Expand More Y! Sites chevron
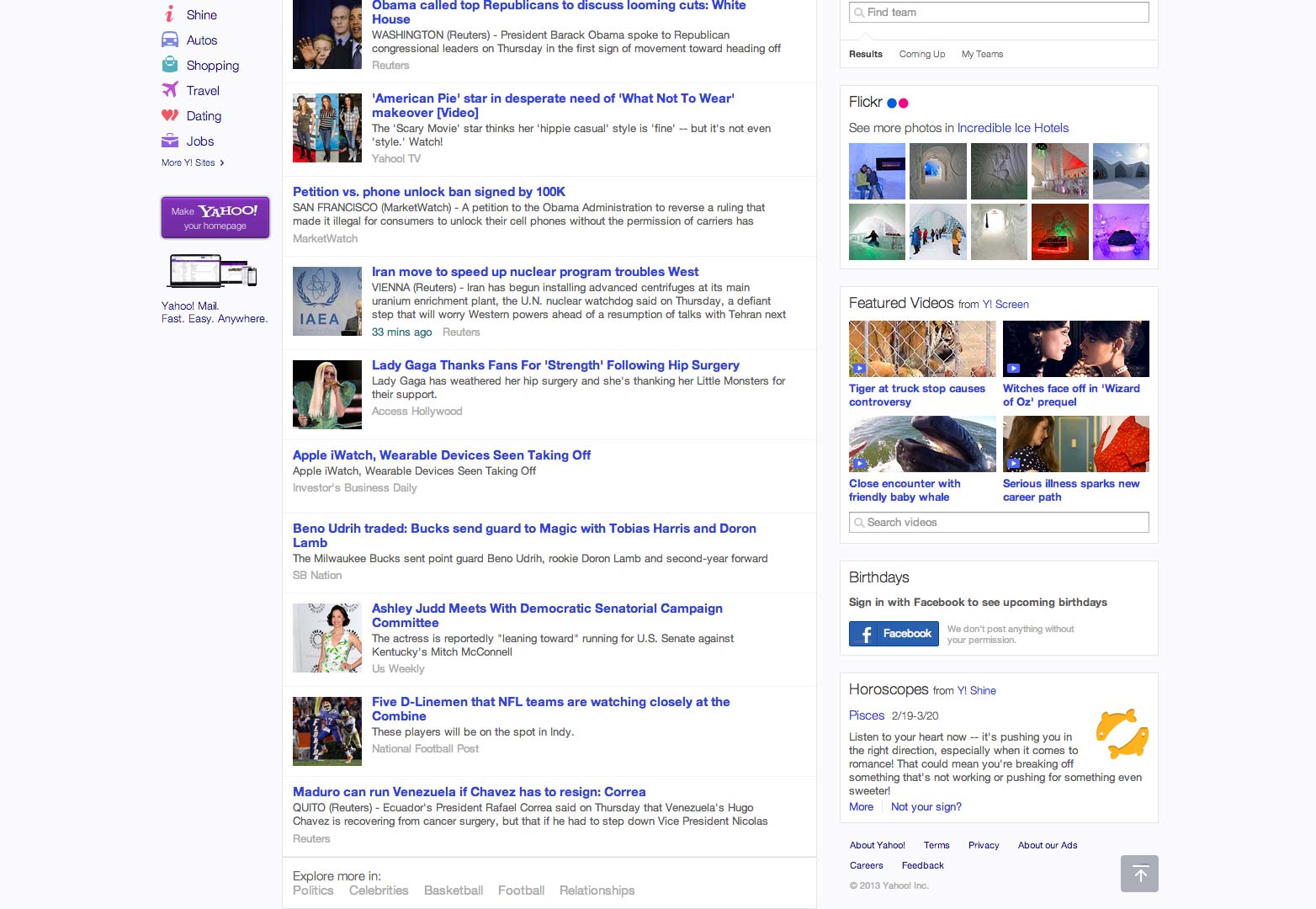 [221, 162]
